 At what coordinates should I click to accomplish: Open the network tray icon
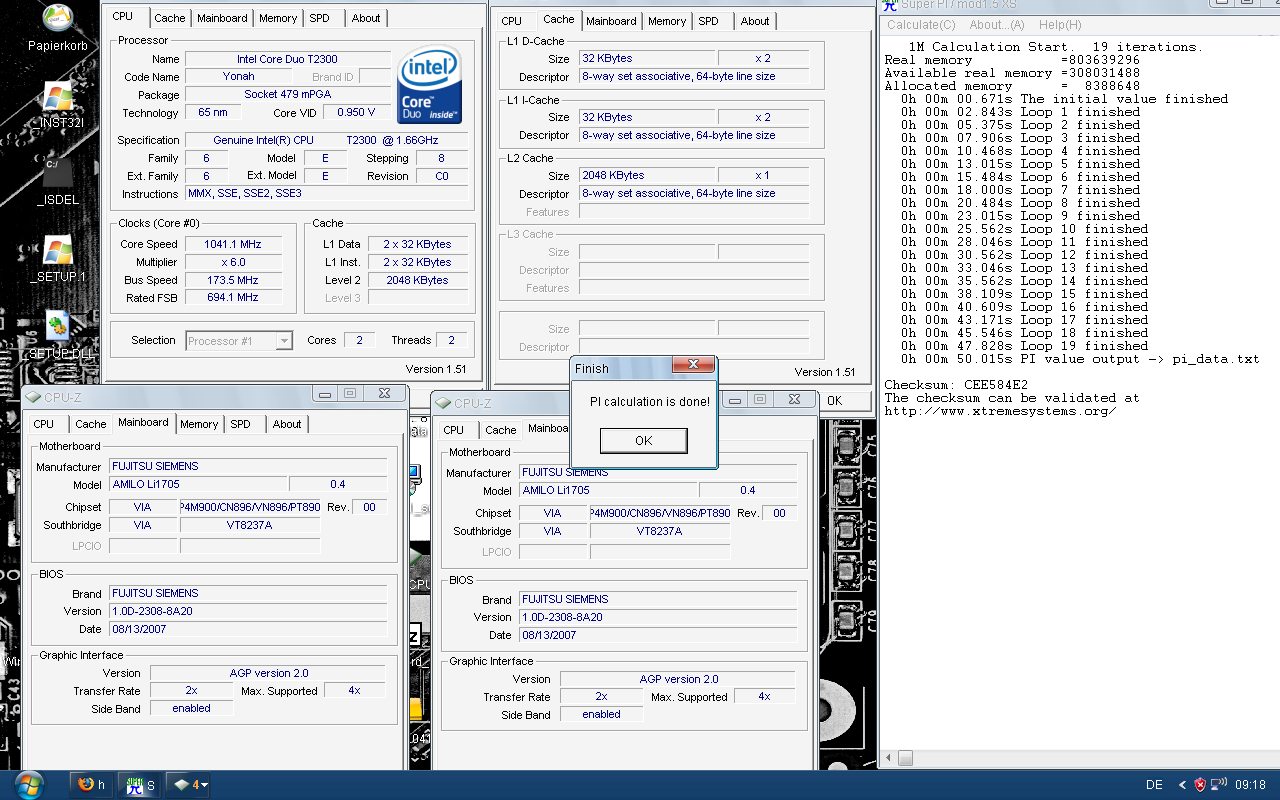tap(1218, 785)
